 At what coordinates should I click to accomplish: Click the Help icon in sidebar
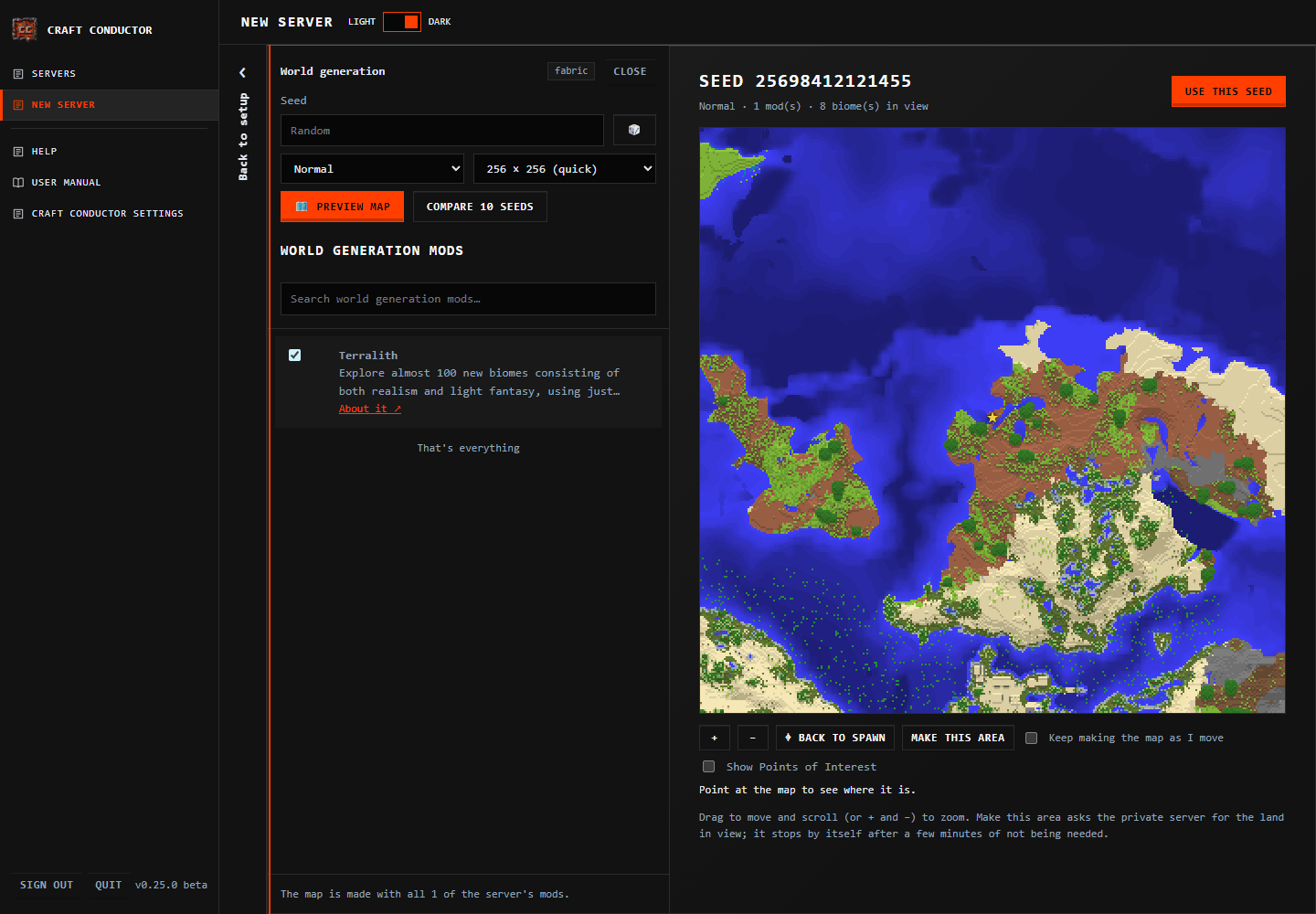click(18, 152)
